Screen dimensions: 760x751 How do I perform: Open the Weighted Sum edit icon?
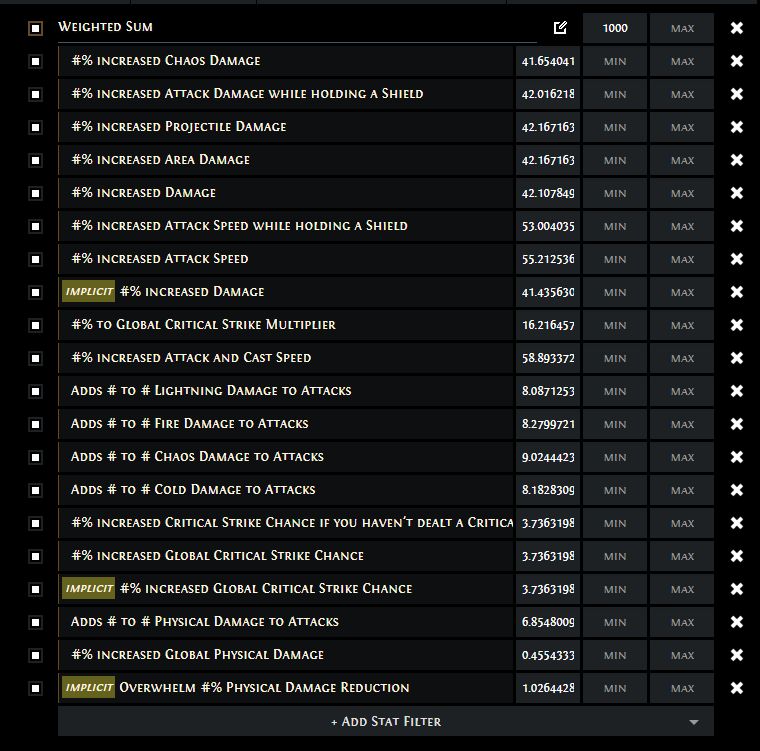coord(560,28)
